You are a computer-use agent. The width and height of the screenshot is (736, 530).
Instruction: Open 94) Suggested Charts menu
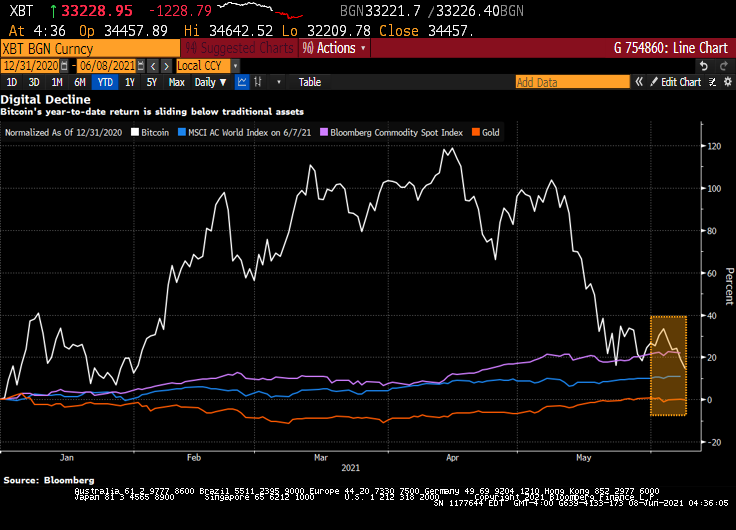239,48
